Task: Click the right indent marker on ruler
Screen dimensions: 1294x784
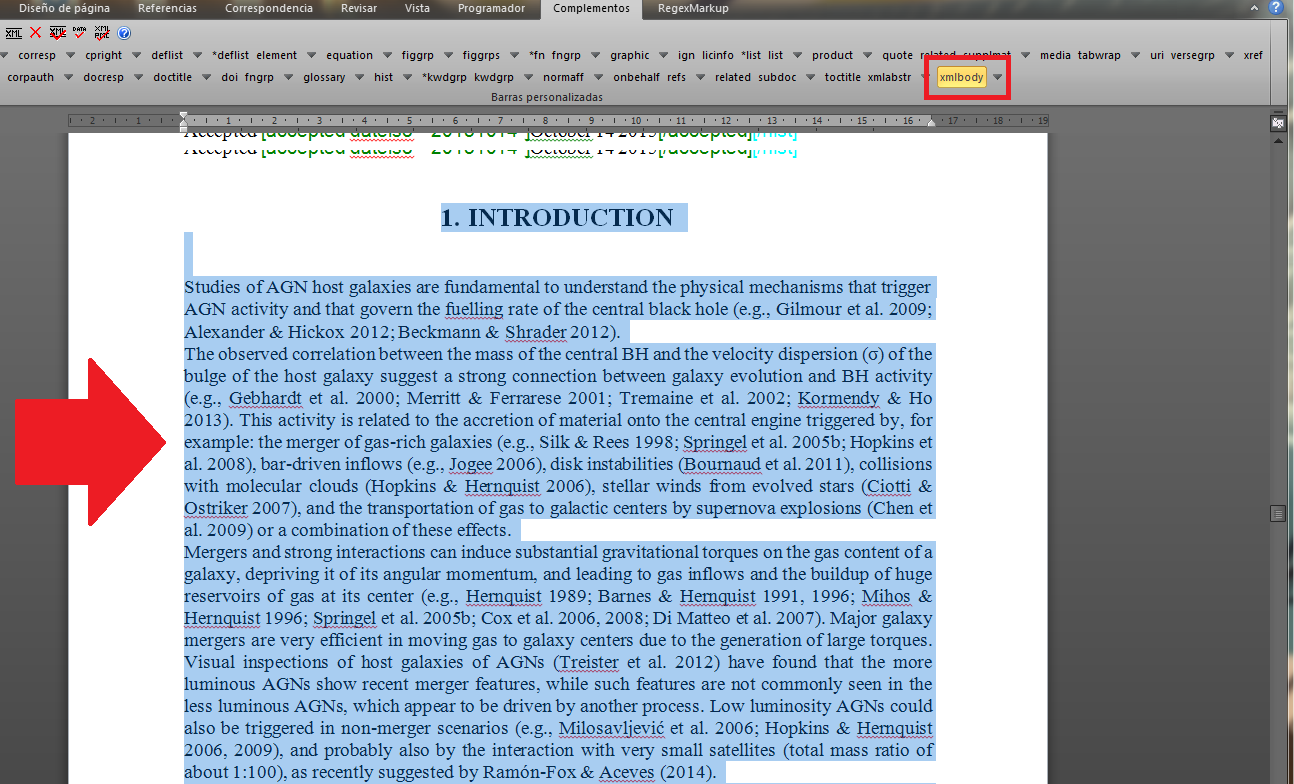Action: [x=932, y=122]
